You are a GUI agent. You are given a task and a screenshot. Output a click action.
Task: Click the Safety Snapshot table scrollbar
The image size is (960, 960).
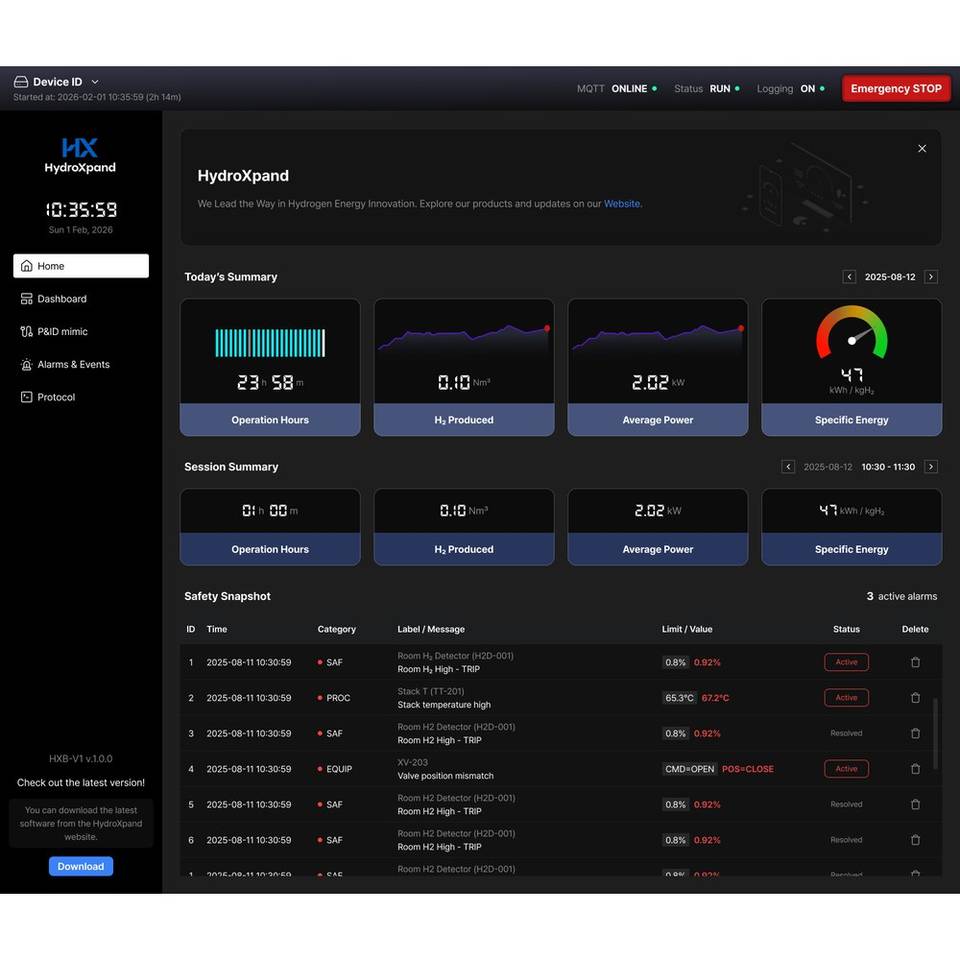[935, 733]
